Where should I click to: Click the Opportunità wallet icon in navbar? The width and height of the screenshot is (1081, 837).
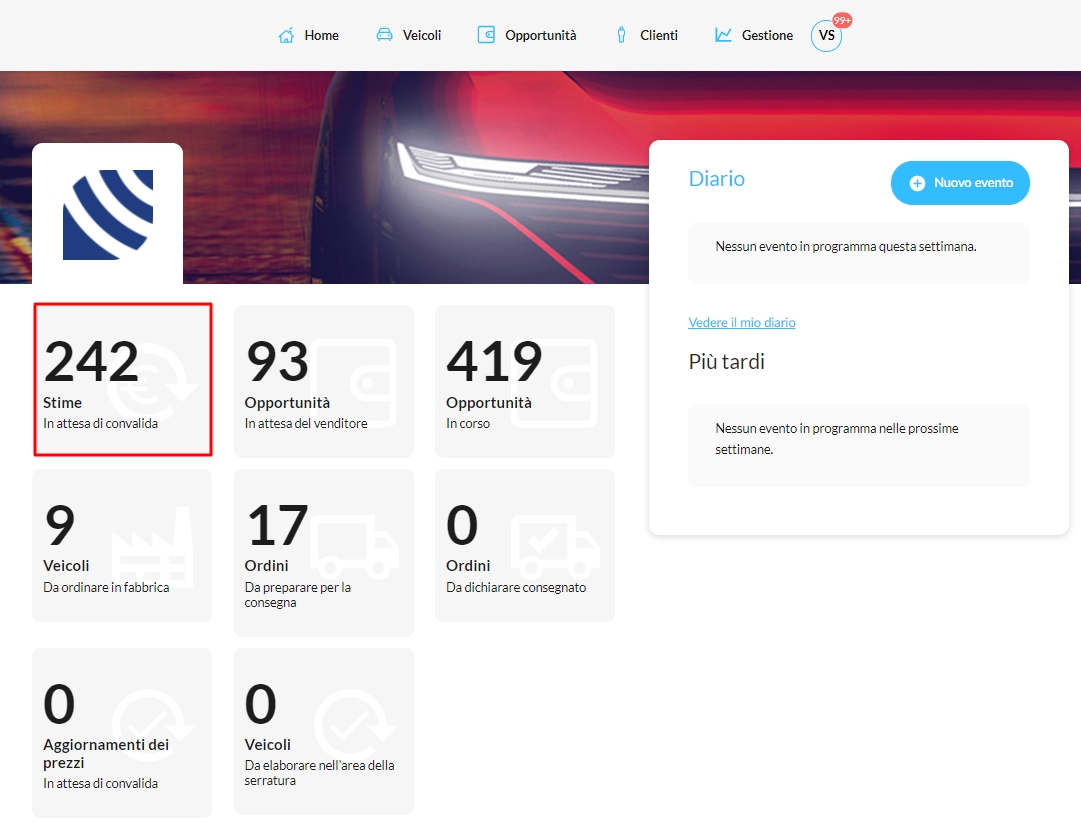(x=486, y=34)
